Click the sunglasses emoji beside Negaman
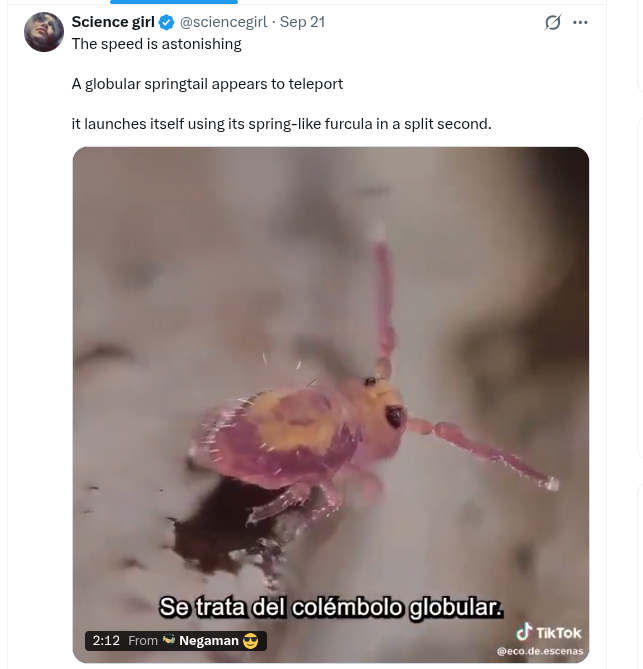The image size is (643, 669). pyautogui.click(x=250, y=641)
